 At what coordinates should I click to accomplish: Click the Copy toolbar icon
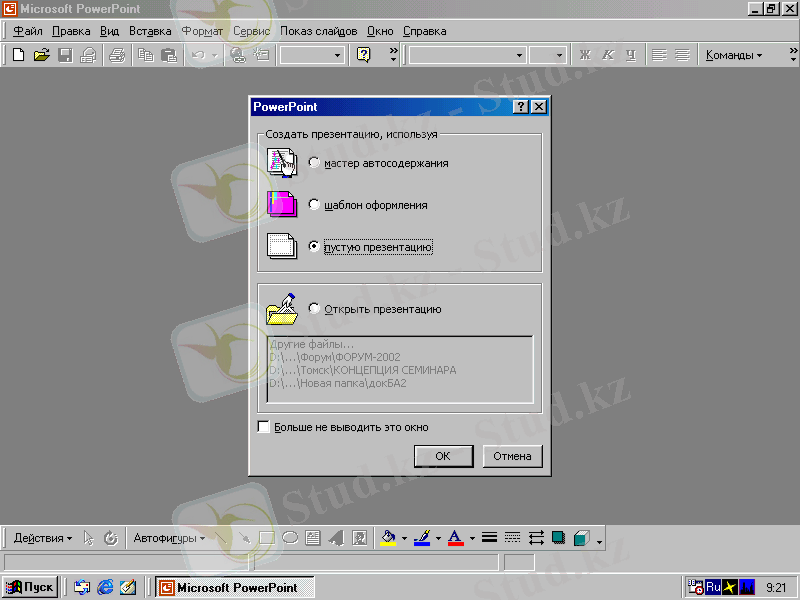click(146, 55)
